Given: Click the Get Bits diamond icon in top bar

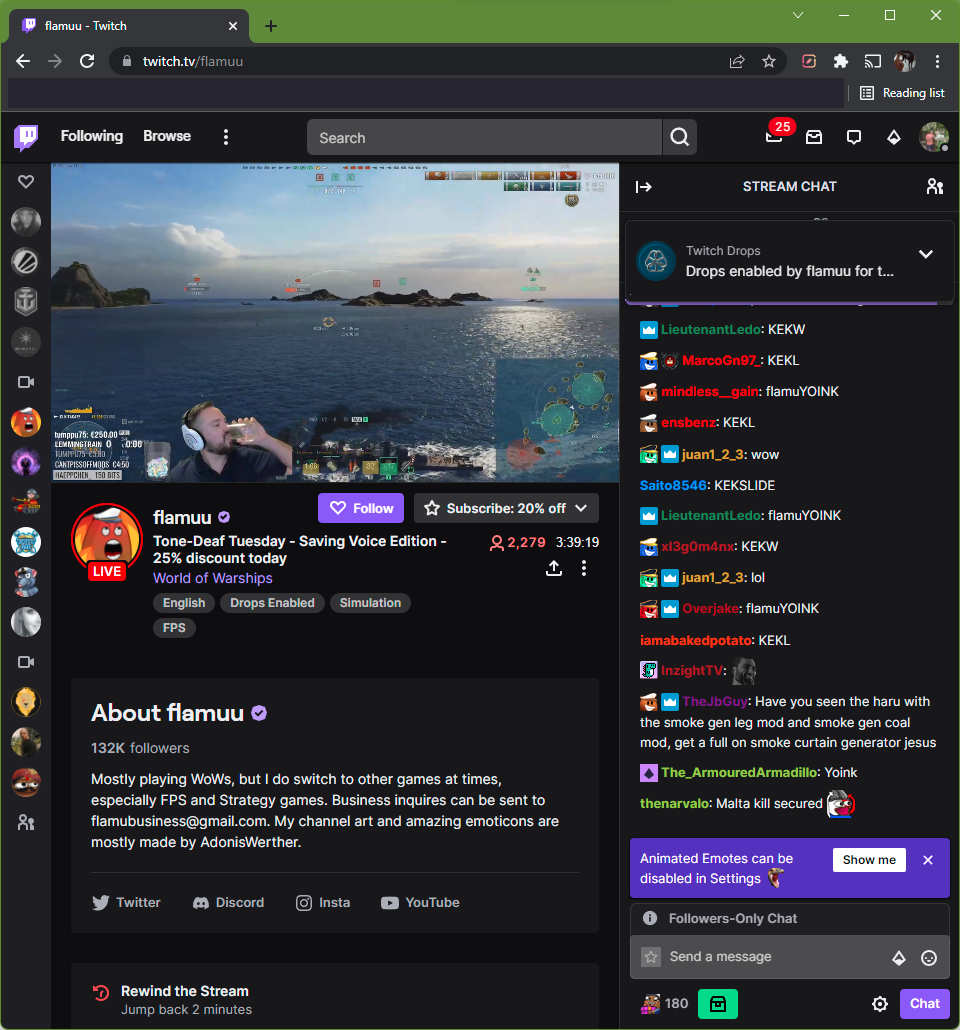Looking at the screenshot, I should pos(894,137).
